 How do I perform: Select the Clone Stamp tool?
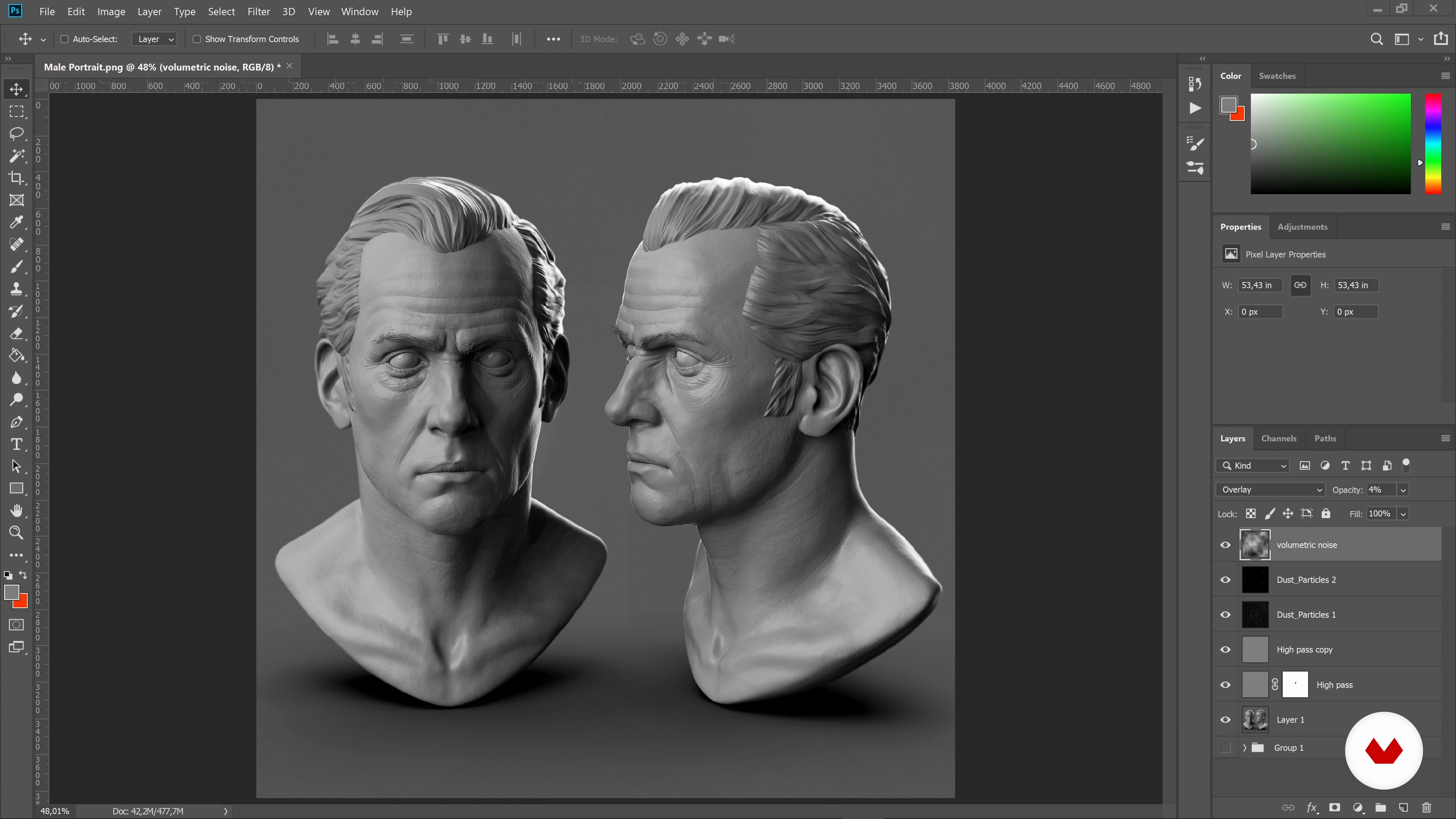pos(16,289)
